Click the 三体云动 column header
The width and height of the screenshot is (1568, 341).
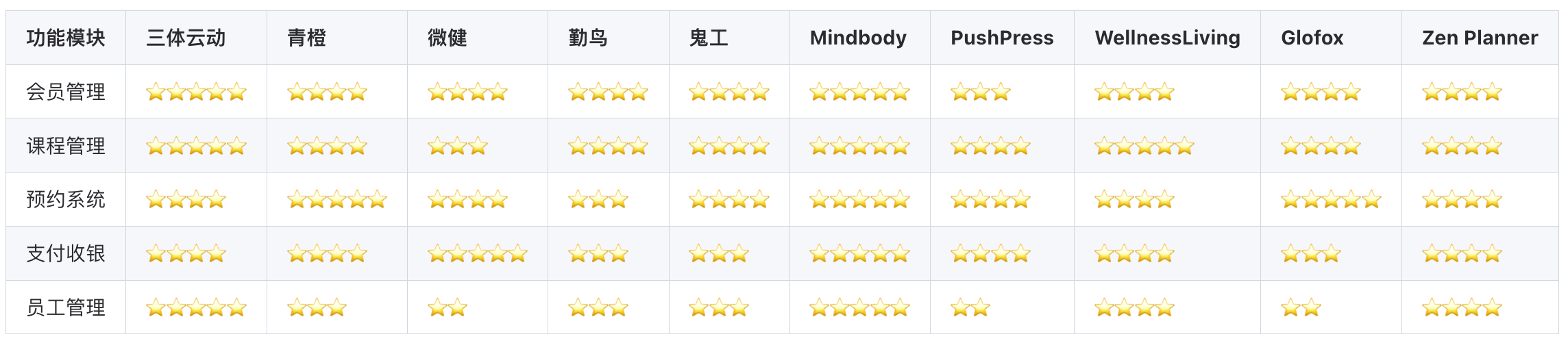pos(186,38)
